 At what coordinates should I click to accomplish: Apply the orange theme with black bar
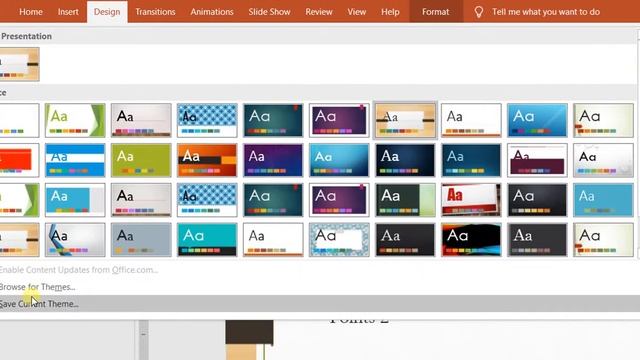coord(207,160)
